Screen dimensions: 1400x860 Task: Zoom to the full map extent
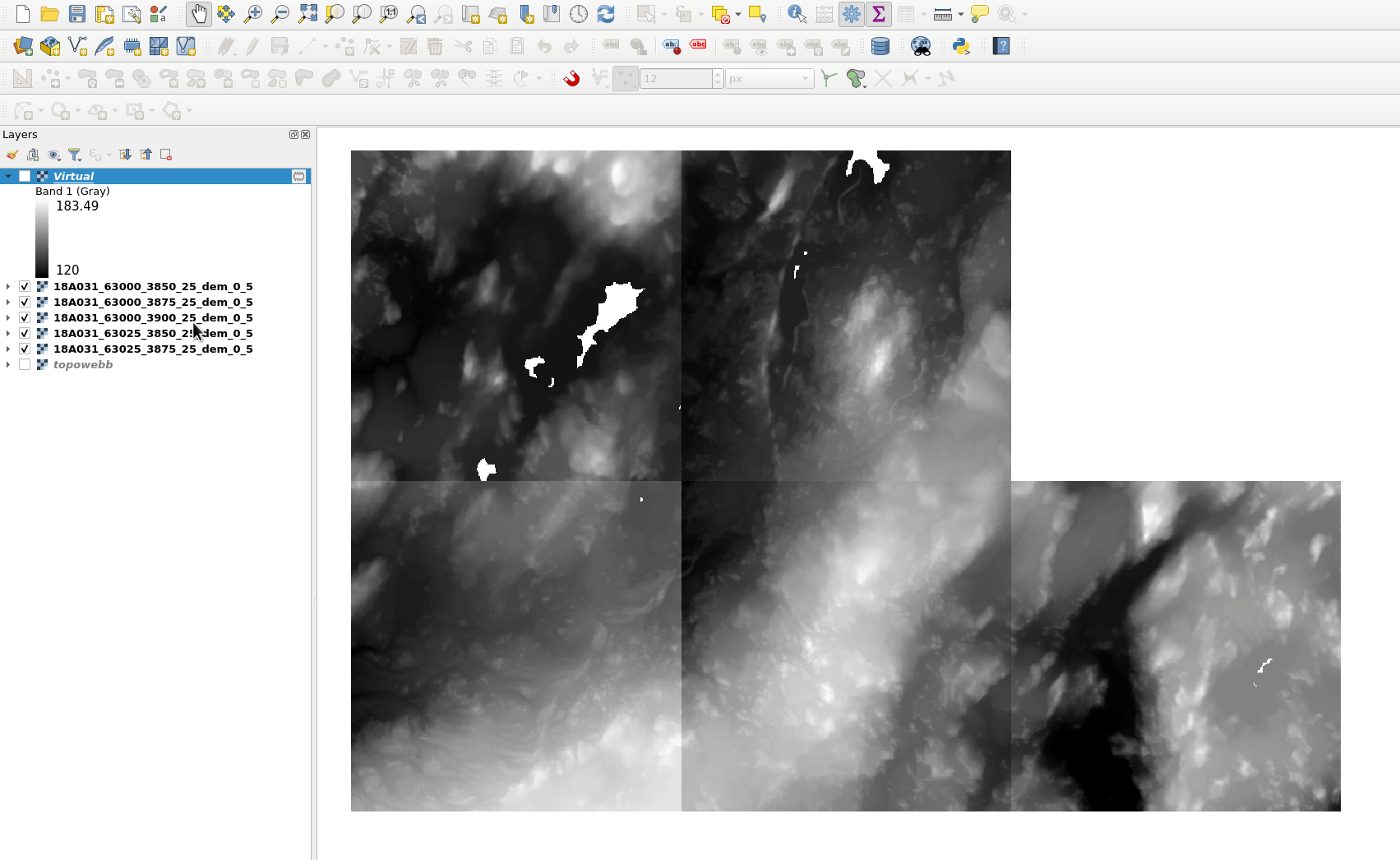307,14
